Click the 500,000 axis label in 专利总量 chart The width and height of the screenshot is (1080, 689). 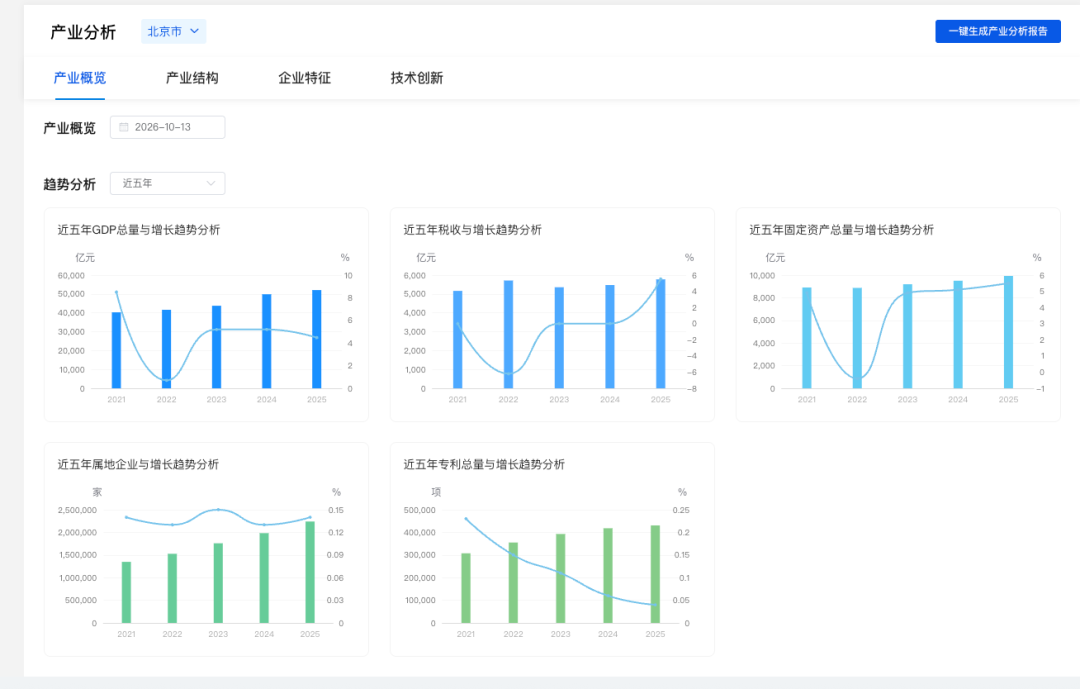(419, 511)
